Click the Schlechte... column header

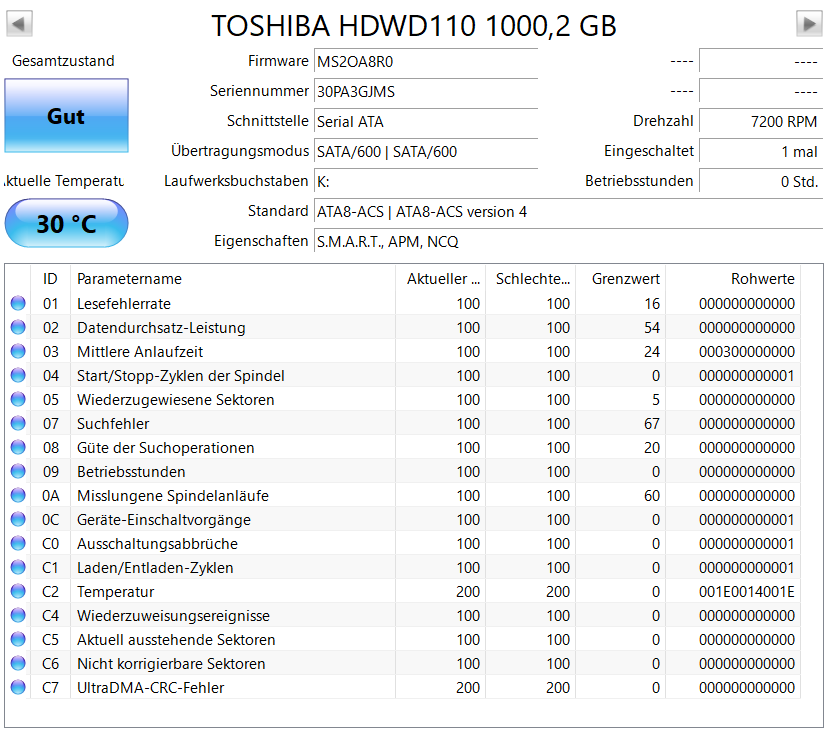coord(531,278)
